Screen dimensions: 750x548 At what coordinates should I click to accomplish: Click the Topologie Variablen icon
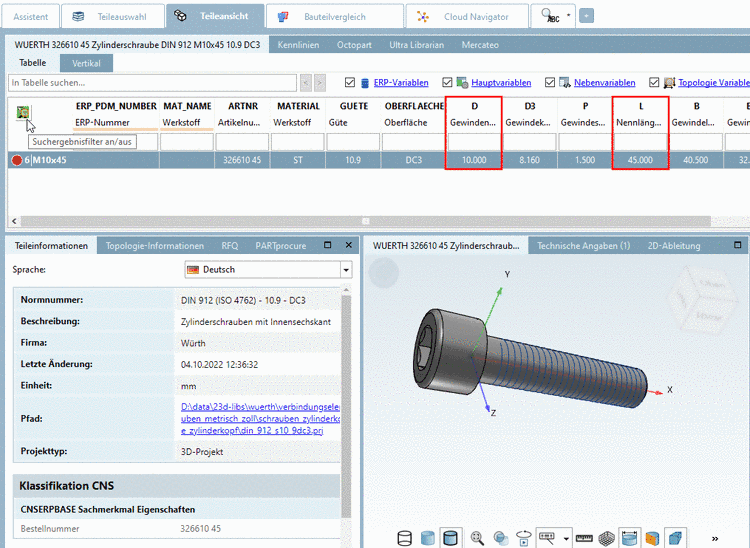(669, 83)
